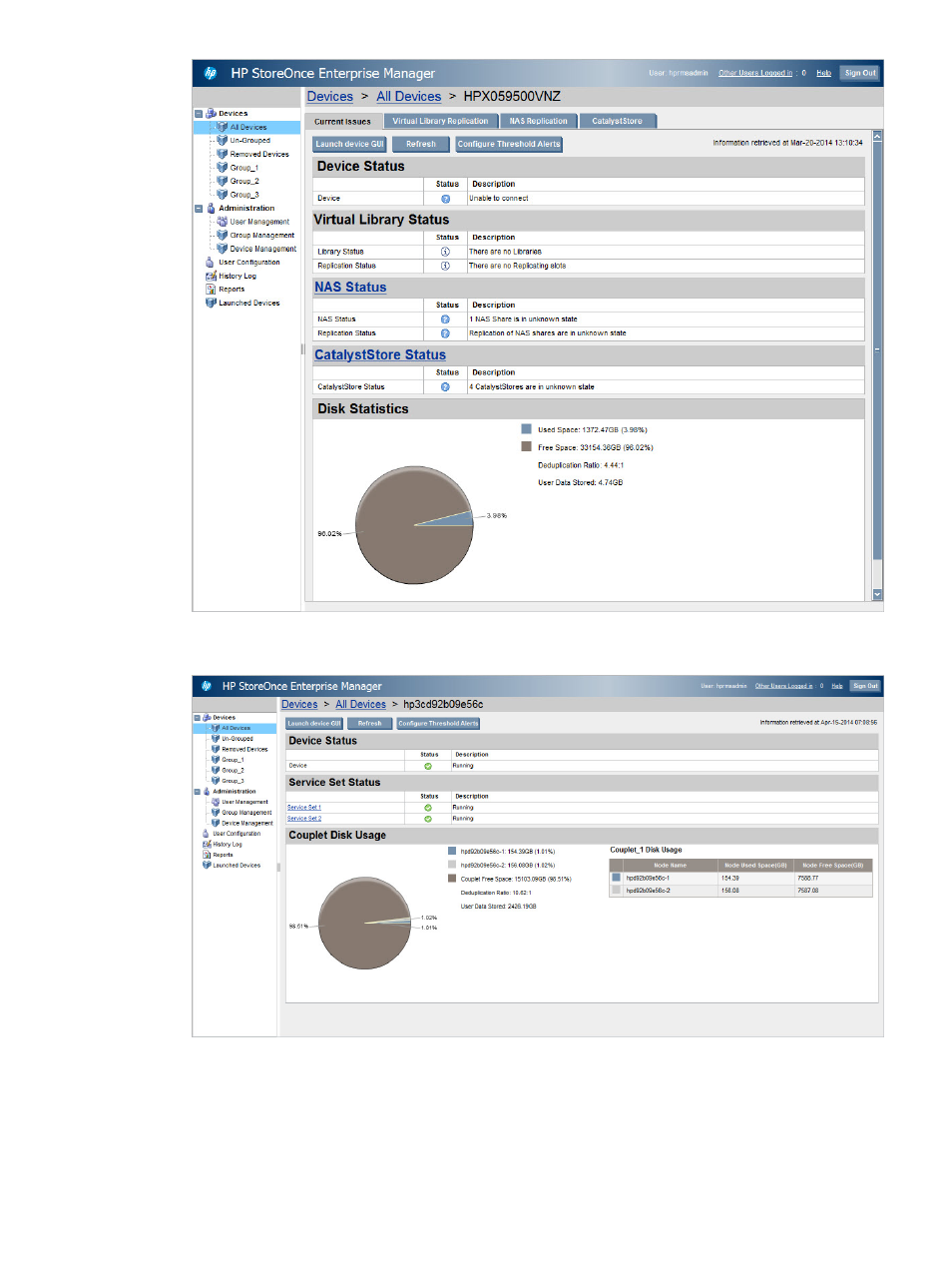Open the CatalystStore Status link
This screenshot has width=952, height=1268.
pos(380,355)
